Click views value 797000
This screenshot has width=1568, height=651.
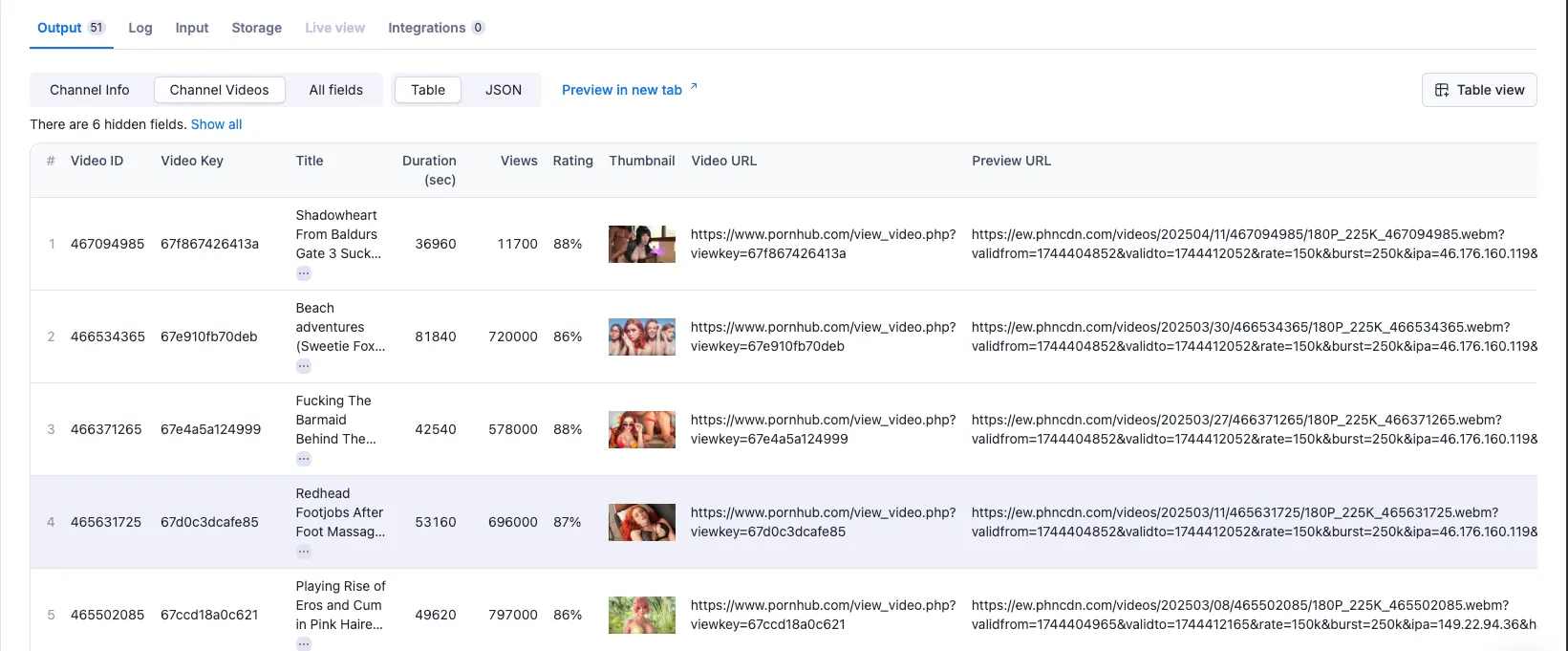click(513, 615)
